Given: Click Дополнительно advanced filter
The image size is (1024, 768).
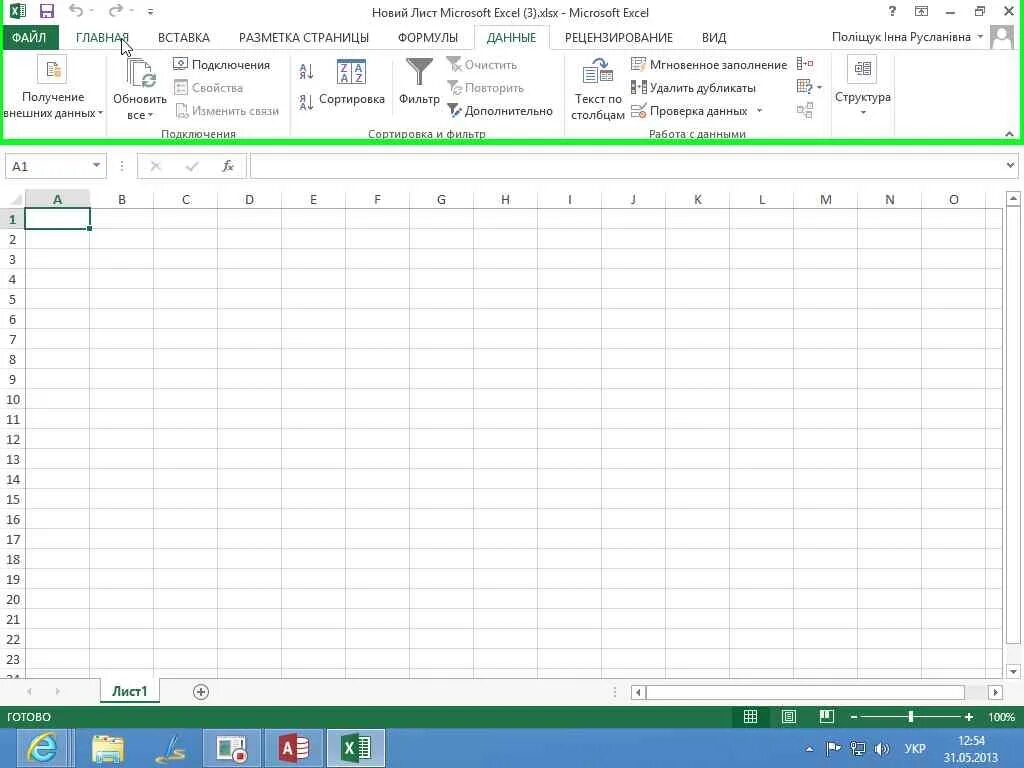Looking at the screenshot, I should tap(500, 111).
